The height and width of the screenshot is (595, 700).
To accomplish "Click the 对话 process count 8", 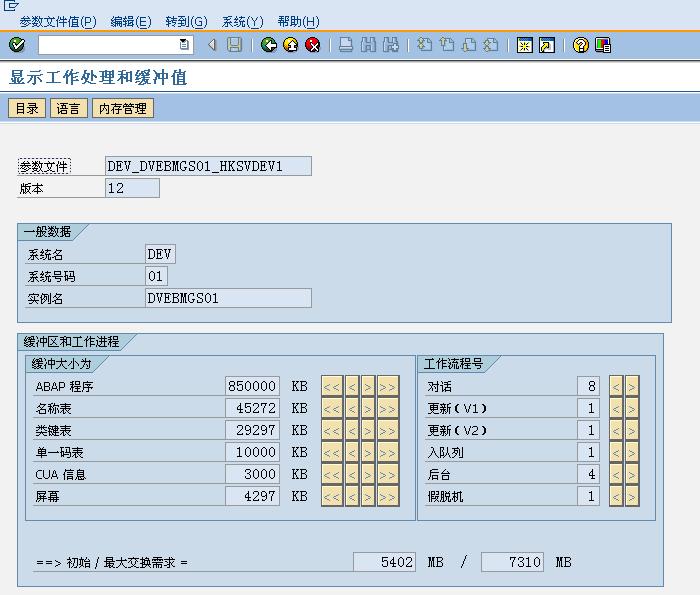I will (x=588, y=386).
